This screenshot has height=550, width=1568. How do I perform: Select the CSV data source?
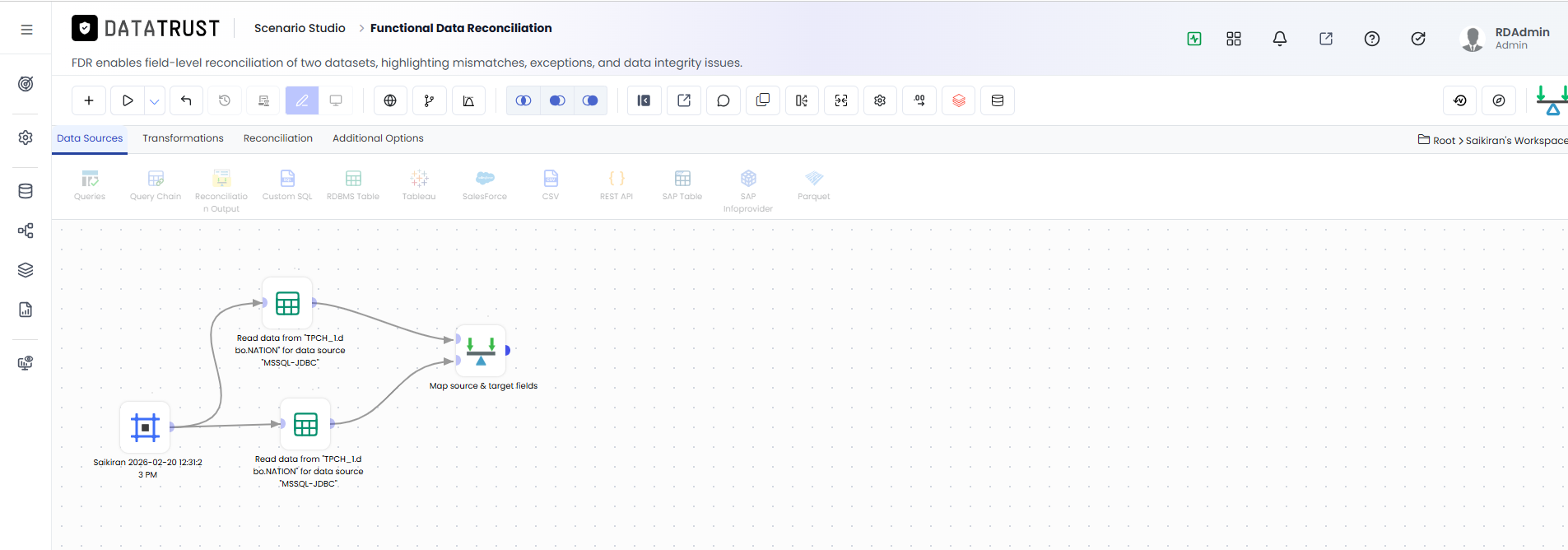point(551,185)
